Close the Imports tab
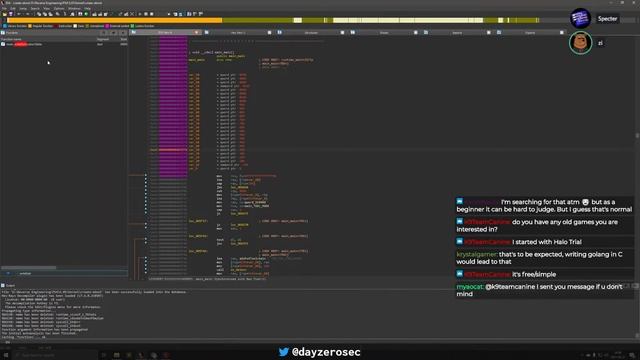Image resolution: width=640 pixels, height=360 pixels. pyautogui.click(x=489, y=32)
